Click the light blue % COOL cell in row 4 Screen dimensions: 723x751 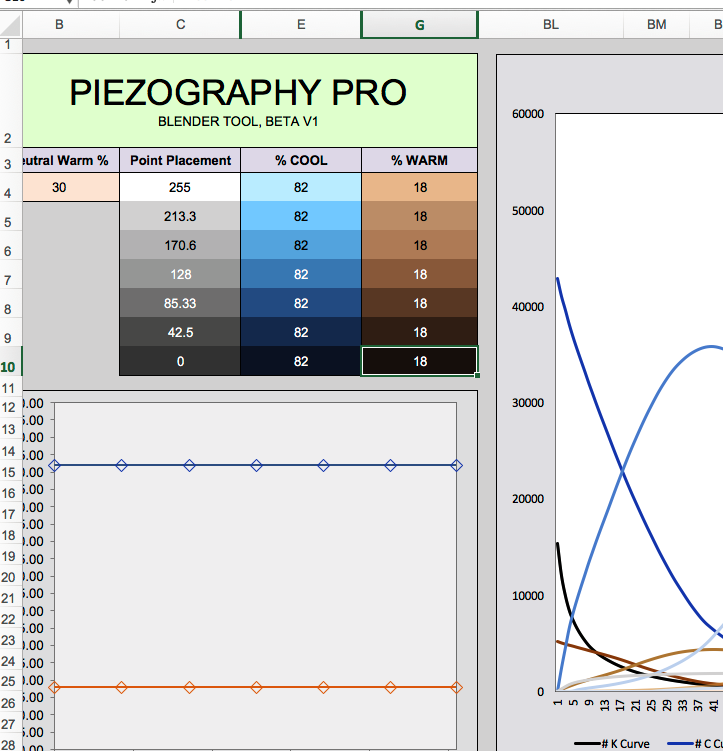pos(301,187)
